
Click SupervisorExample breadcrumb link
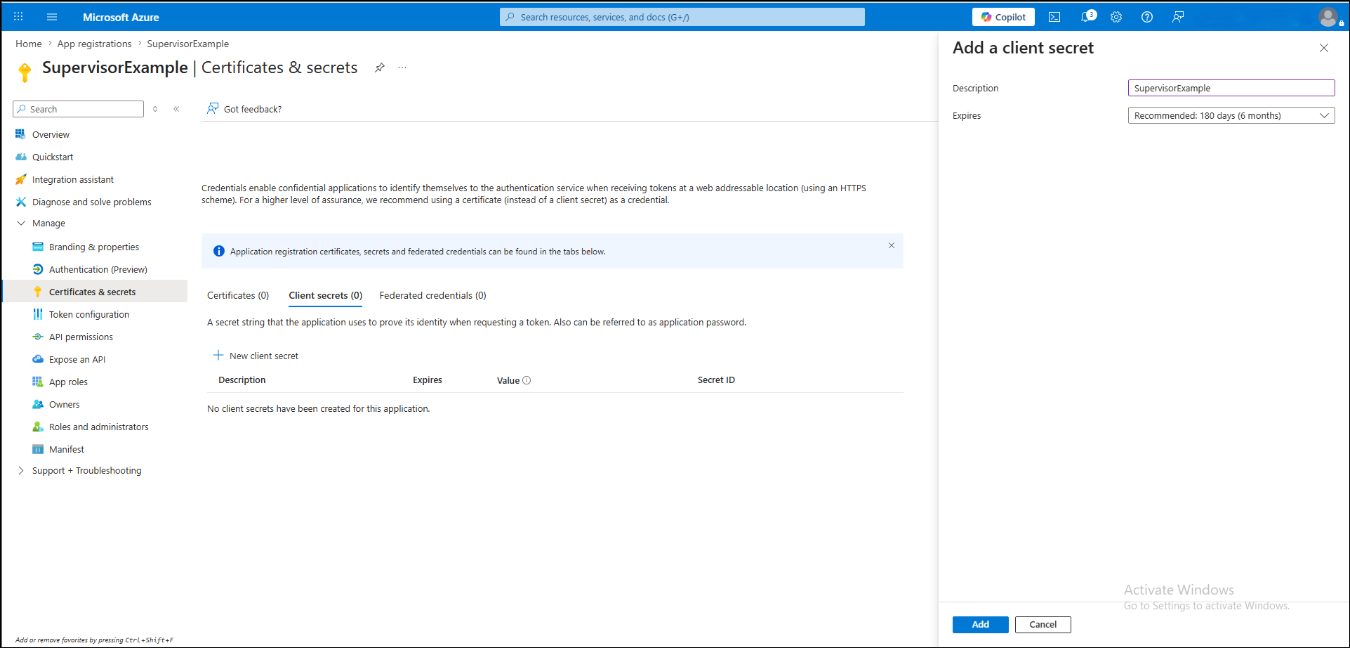click(188, 44)
